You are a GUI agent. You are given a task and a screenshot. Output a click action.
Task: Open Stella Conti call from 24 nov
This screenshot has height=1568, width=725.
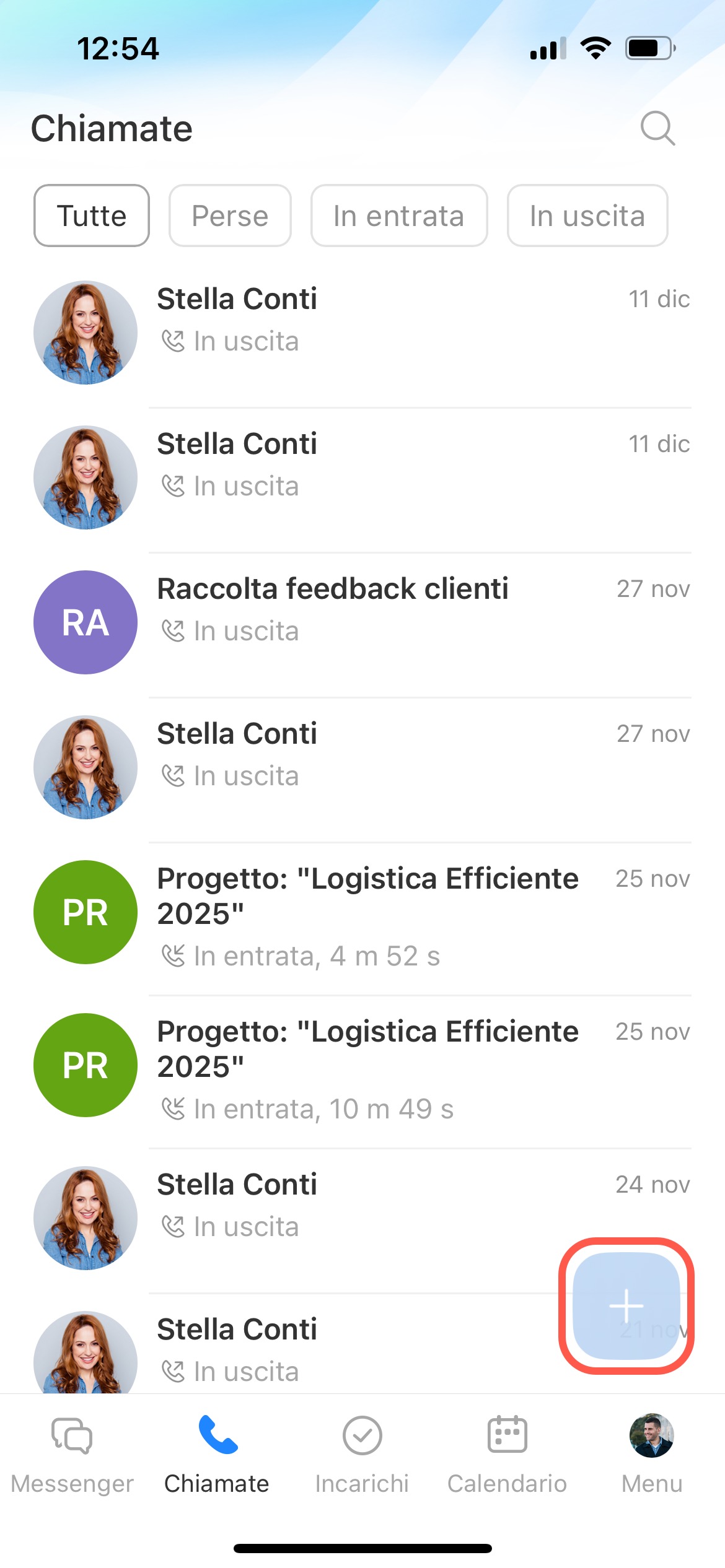(x=372, y=1204)
